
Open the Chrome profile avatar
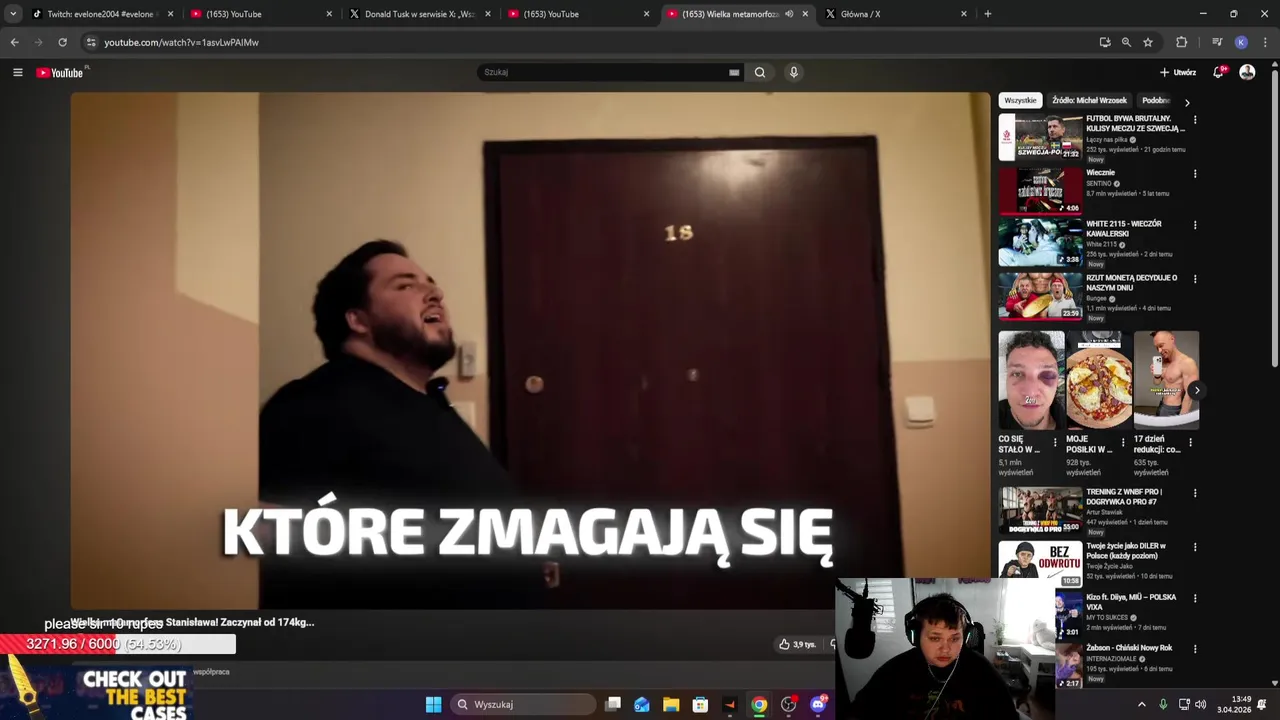pyautogui.click(x=1241, y=42)
